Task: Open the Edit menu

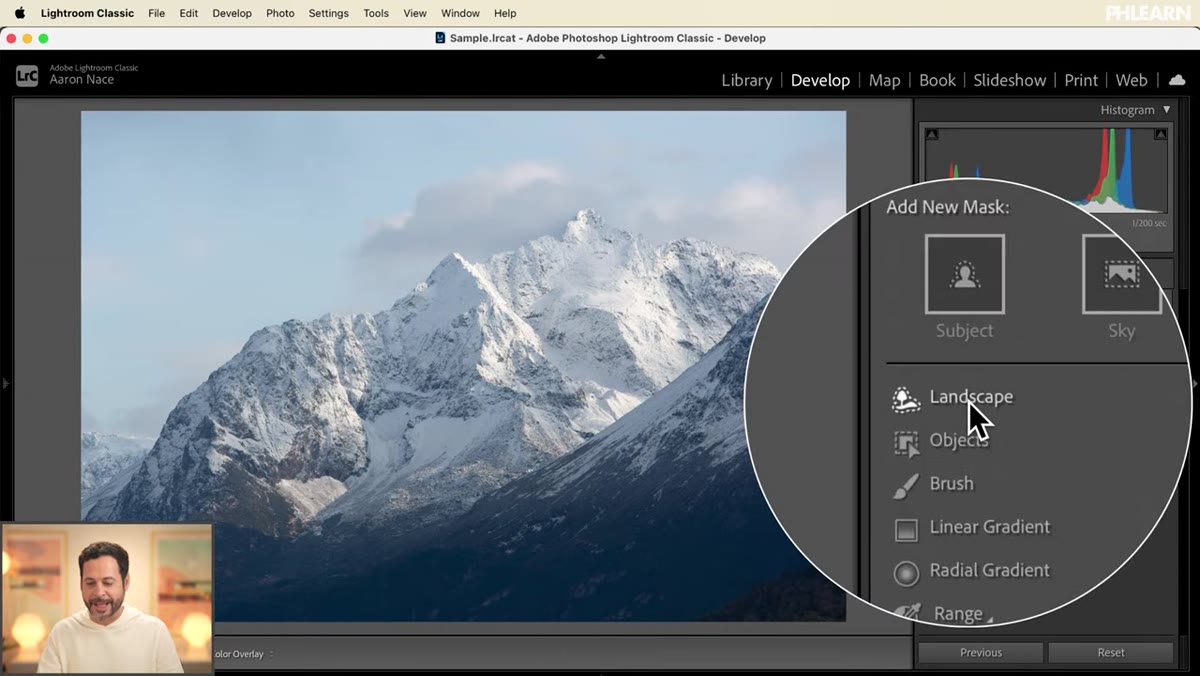Action: click(188, 13)
